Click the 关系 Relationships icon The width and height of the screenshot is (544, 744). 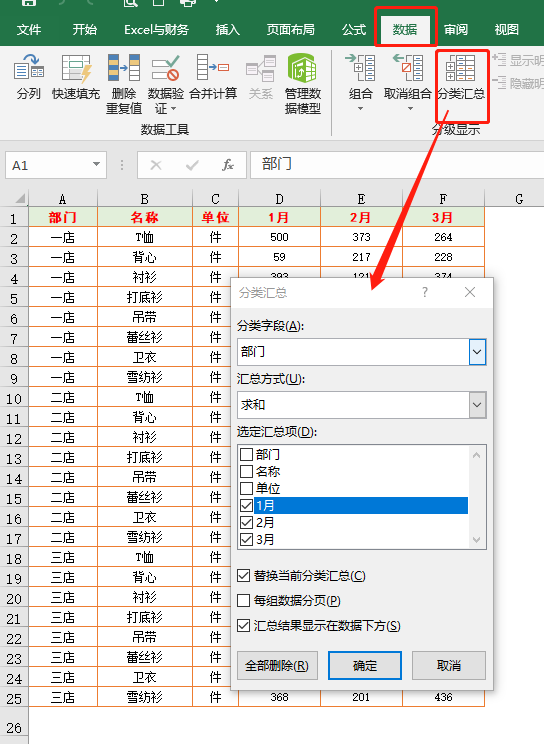point(261,67)
